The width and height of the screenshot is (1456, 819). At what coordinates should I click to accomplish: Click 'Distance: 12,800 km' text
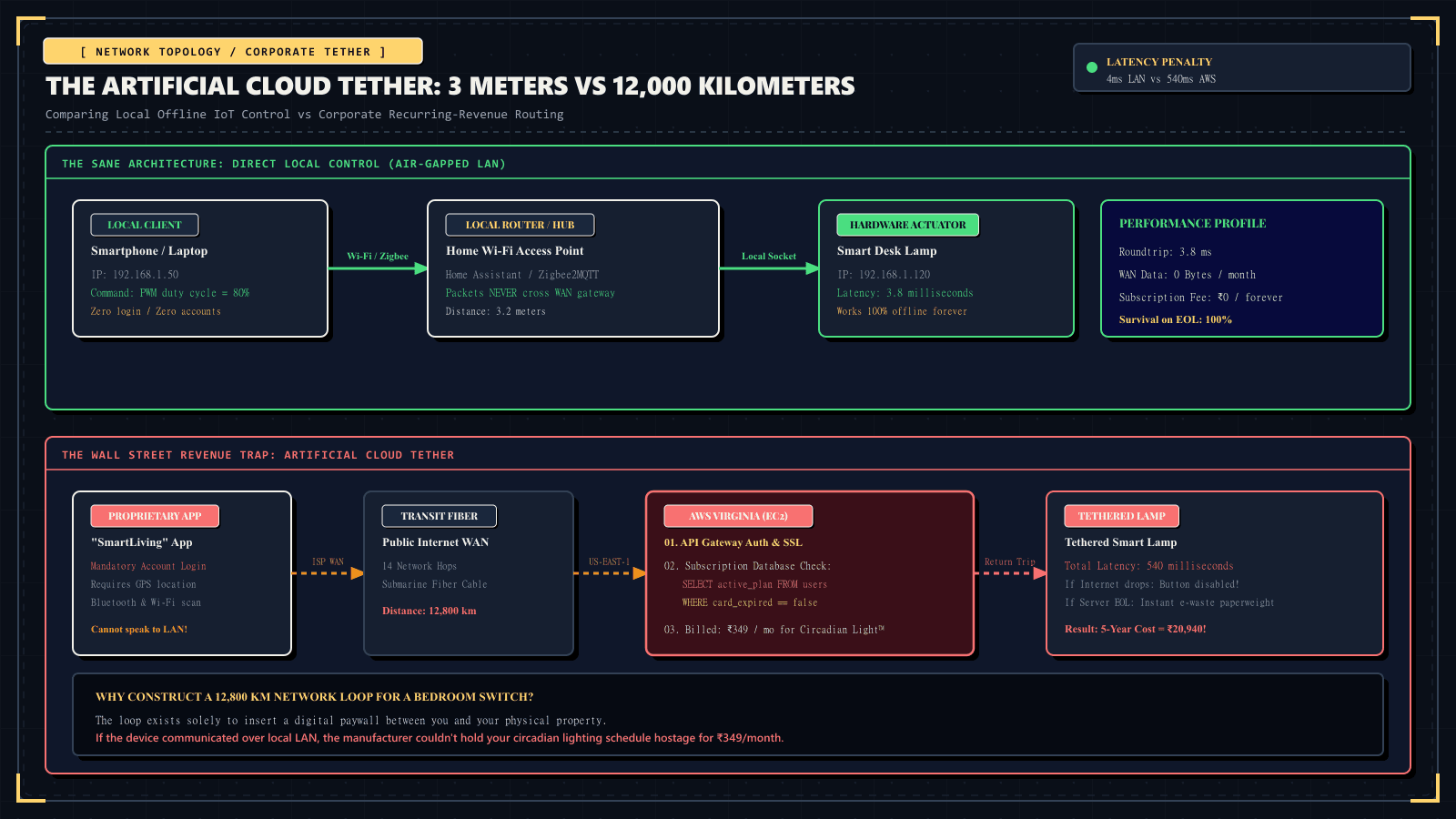click(430, 611)
